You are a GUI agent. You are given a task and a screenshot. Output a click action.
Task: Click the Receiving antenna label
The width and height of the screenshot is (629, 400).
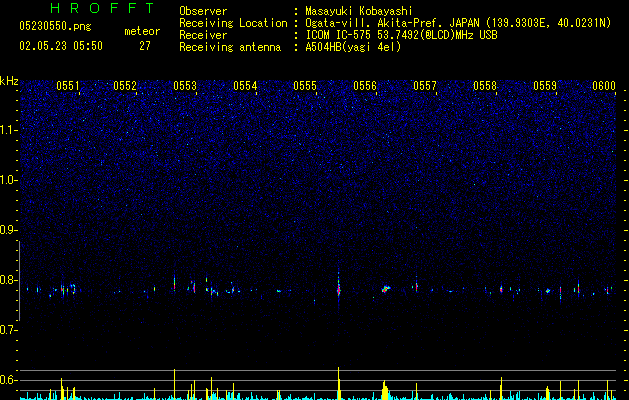[230, 47]
